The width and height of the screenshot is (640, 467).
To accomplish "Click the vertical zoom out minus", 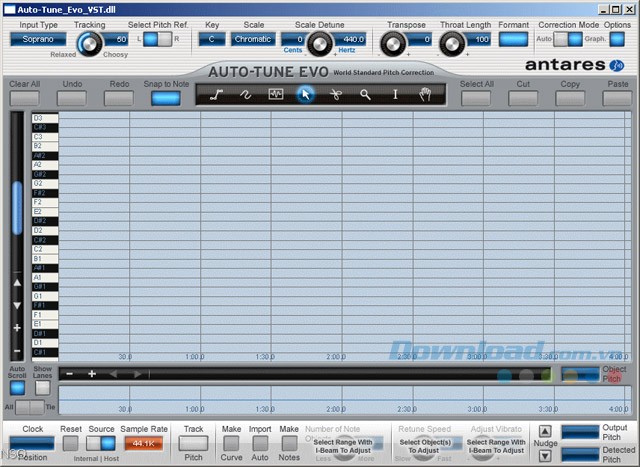I will [x=17, y=351].
